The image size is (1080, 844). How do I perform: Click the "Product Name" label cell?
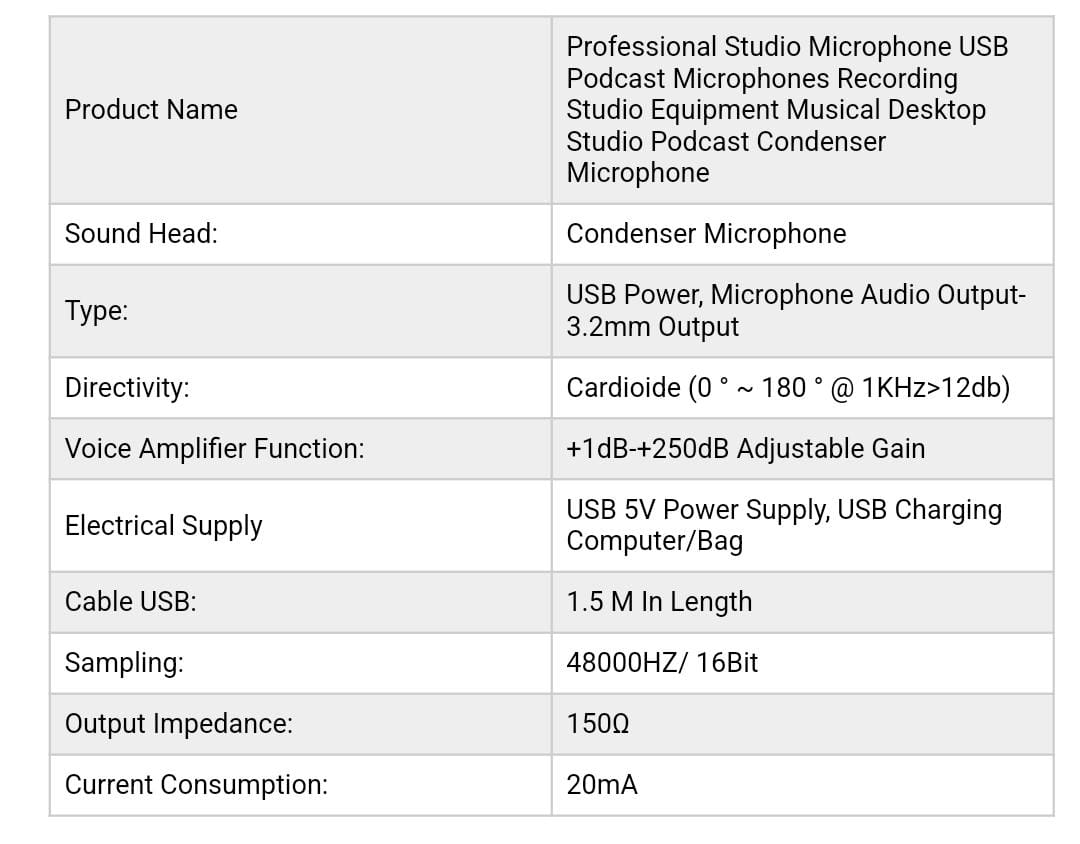[x=151, y=110]
